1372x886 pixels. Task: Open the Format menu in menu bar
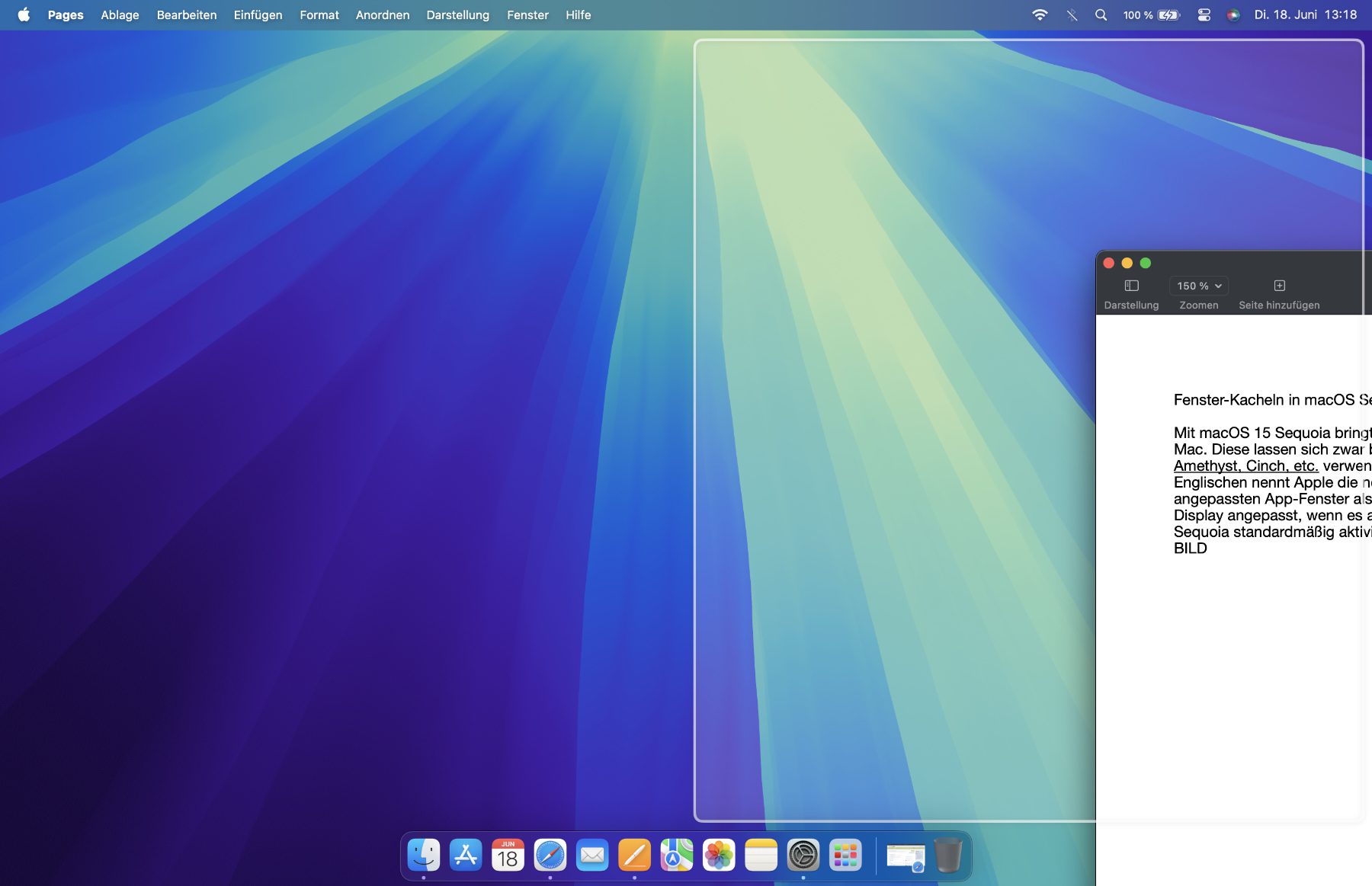pos(319,15)
